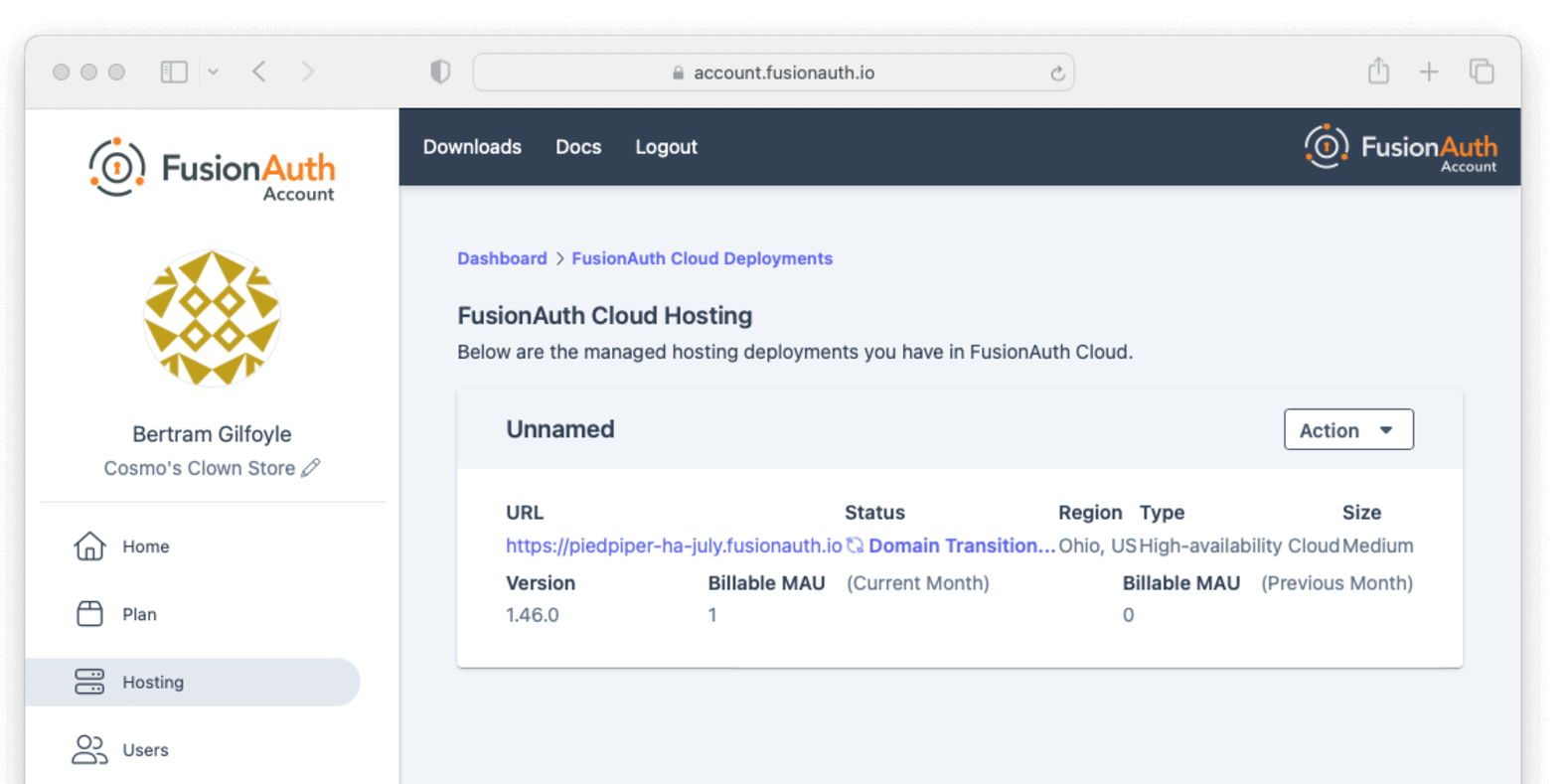Open the privacy shield icon
Viewport: 1568px width, 784px height.
click(440, 72)
